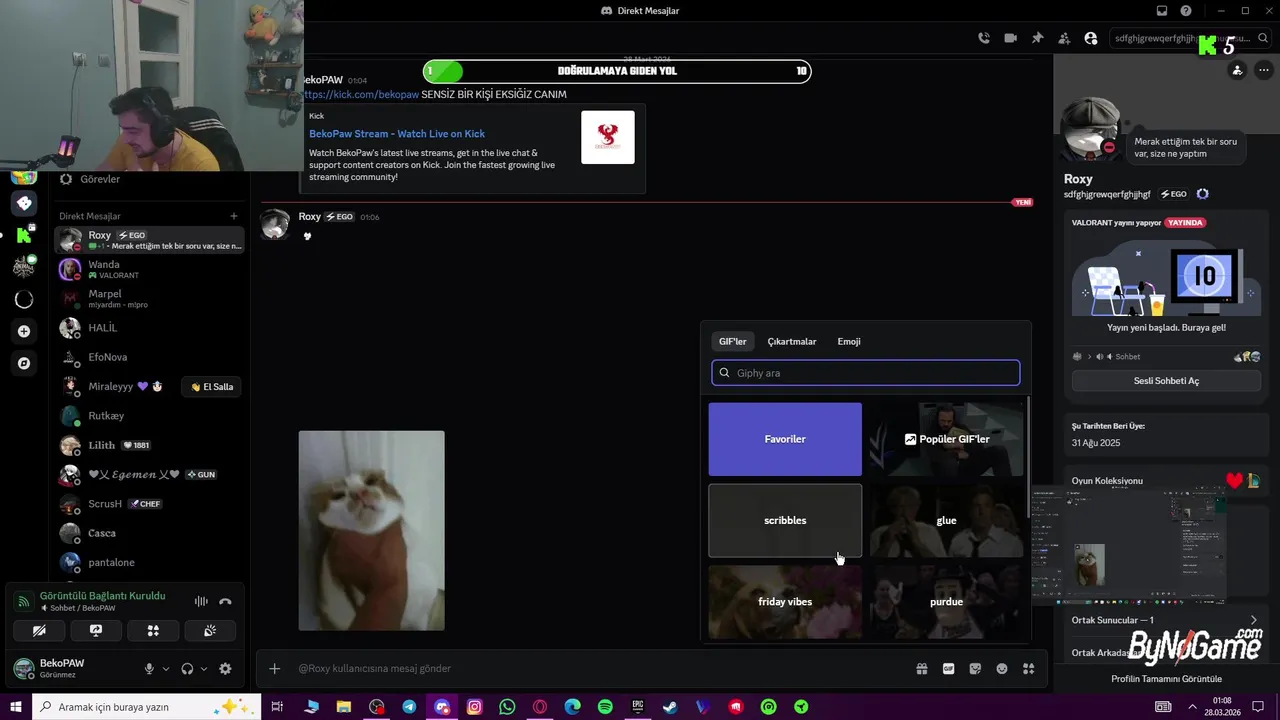Add friends to DM icon
Image resolution: width=1280 pixels, height=720 pixels.
click(1064, 38)
